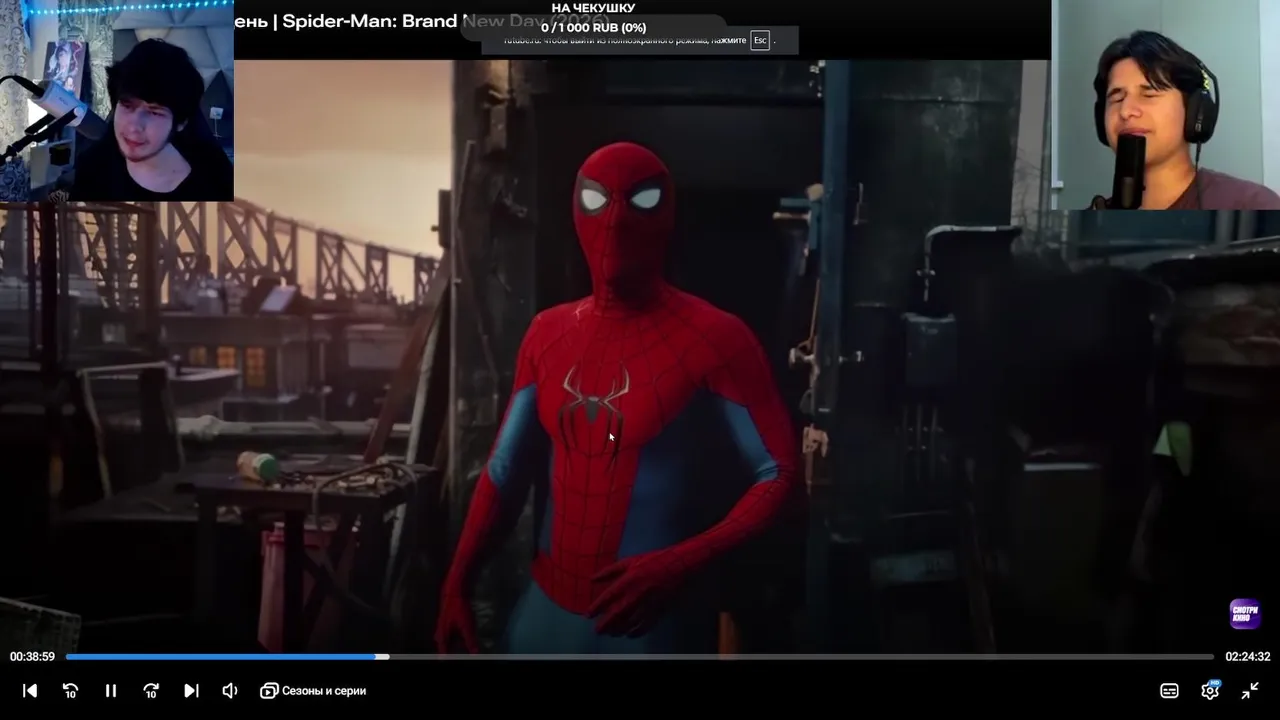Click the 0 / 1 000 RUB (0%) counter
Screen dimensions: 1280x720
(593, 28)
